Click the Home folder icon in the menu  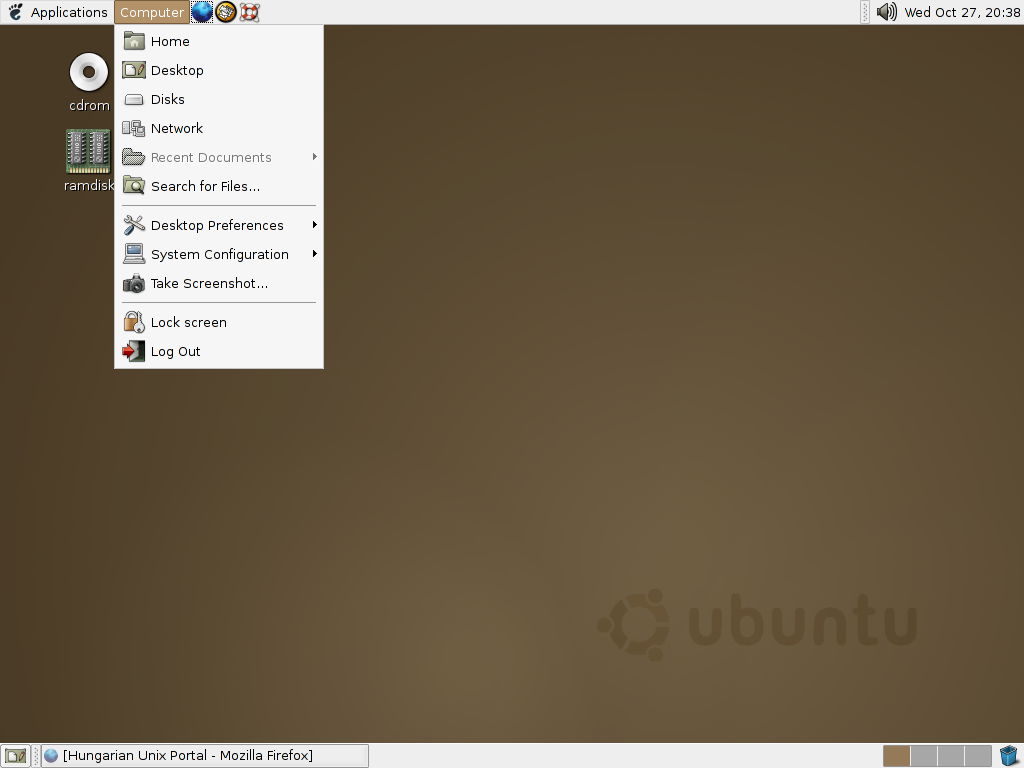[134, 41]
